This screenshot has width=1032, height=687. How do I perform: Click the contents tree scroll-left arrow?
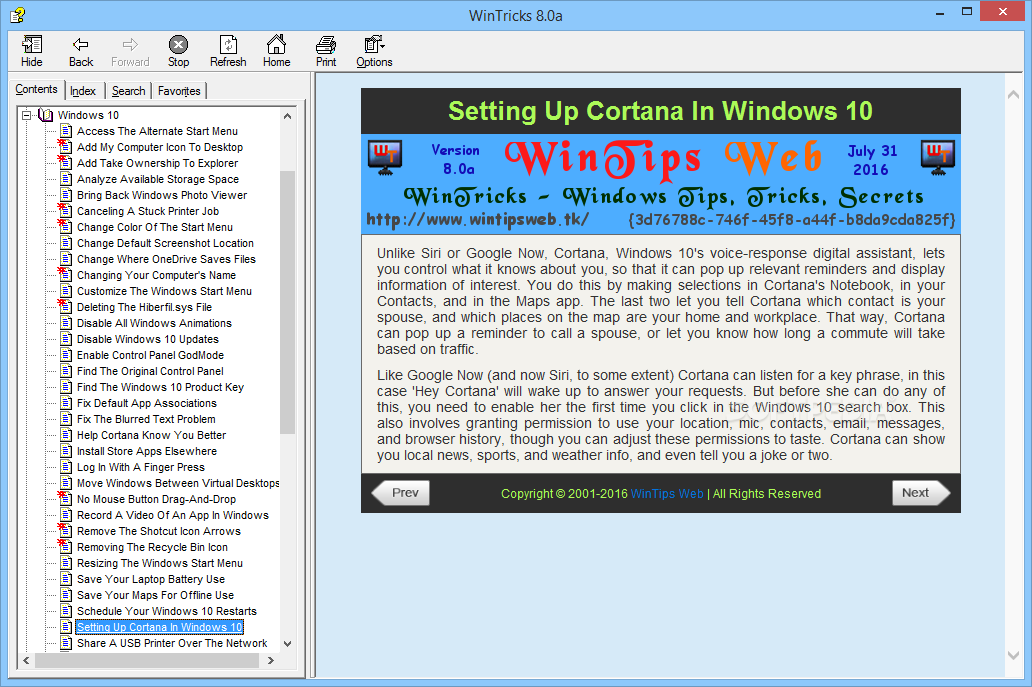click(x=26, y=660)
